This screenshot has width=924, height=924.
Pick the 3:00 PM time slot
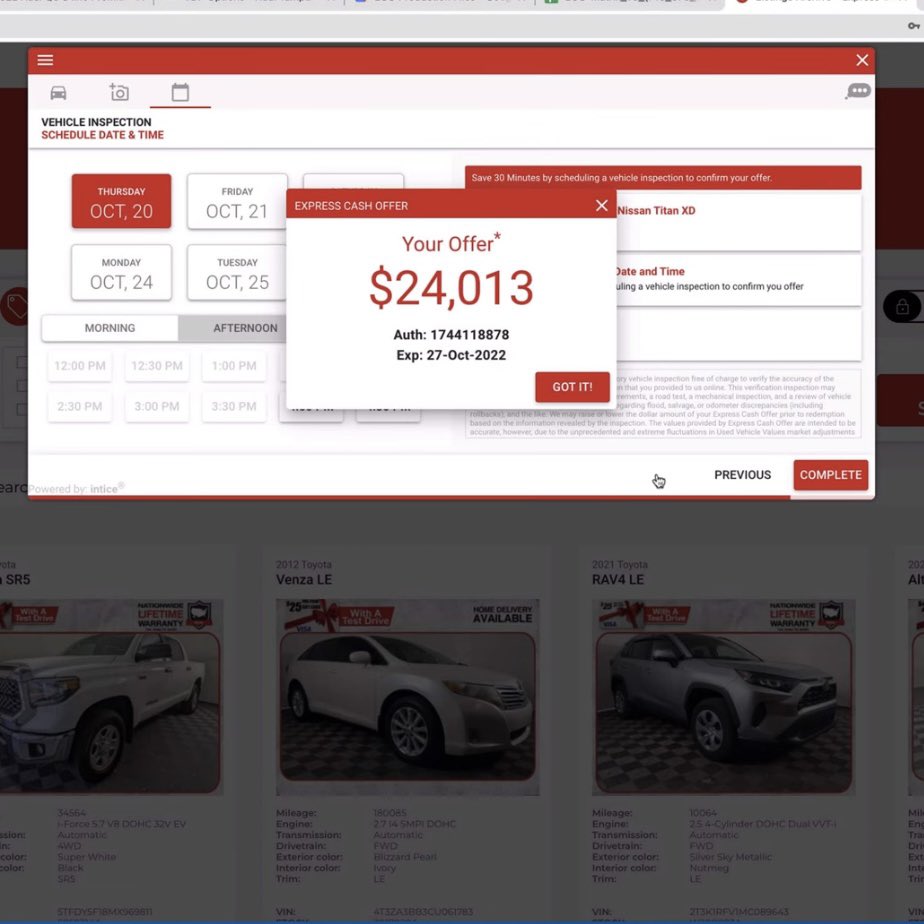point(157,407)
